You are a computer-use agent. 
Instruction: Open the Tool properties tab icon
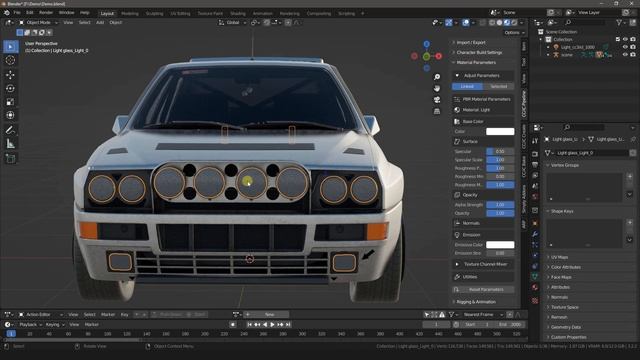coord(535,141)
